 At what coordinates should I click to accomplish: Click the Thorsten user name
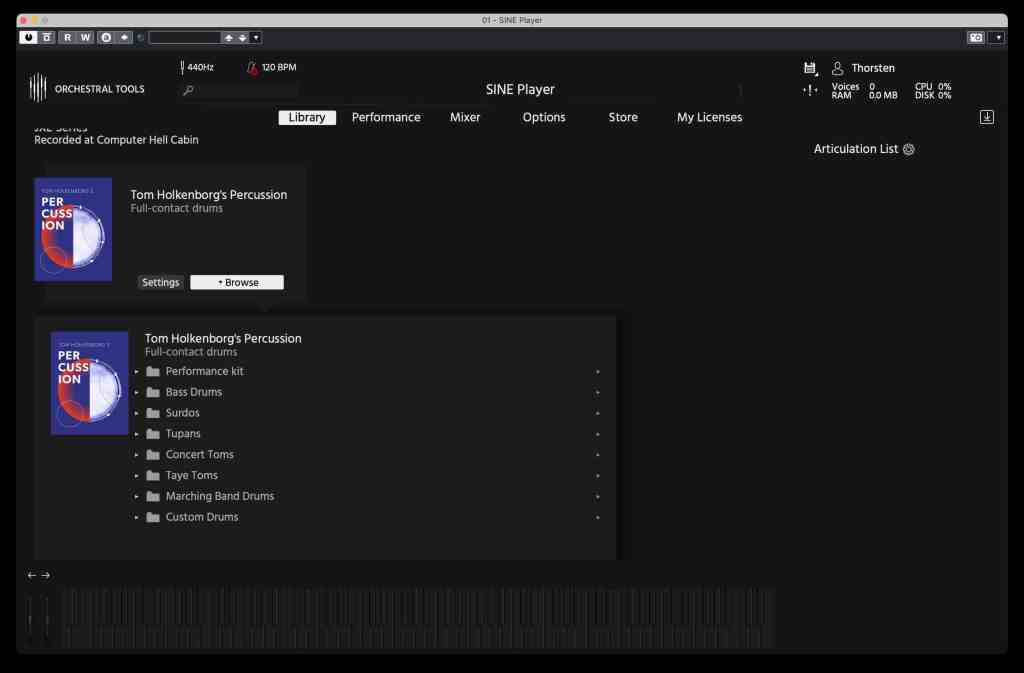[872, 68]
